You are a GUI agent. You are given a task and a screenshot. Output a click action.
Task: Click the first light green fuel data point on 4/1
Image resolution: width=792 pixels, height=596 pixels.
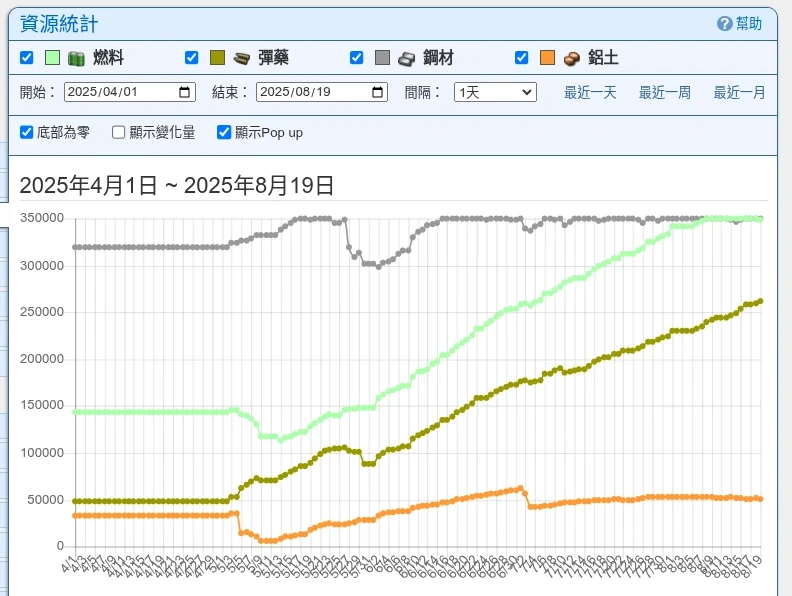tap(75, 412)
